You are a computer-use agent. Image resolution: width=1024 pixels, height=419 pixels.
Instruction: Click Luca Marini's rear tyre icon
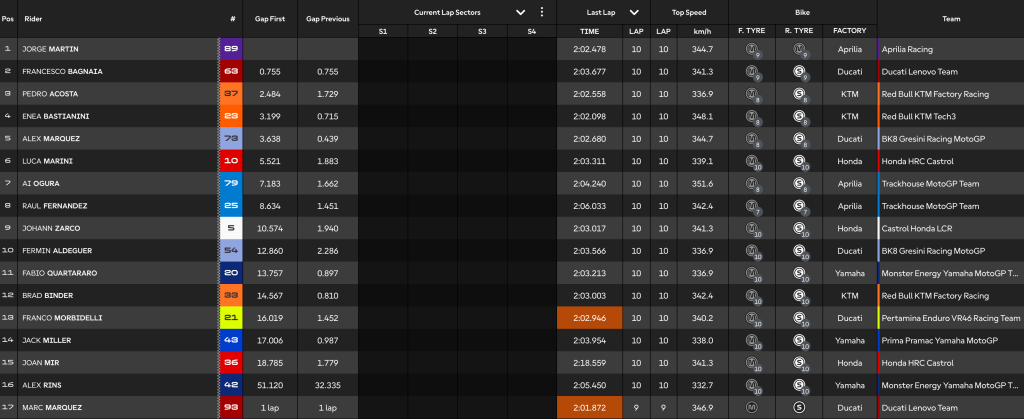point(799,161)
